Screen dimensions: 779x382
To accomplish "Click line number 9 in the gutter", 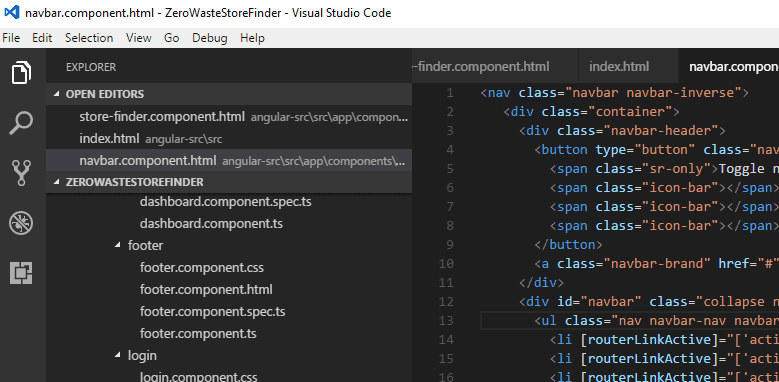I will pos(450,245).
